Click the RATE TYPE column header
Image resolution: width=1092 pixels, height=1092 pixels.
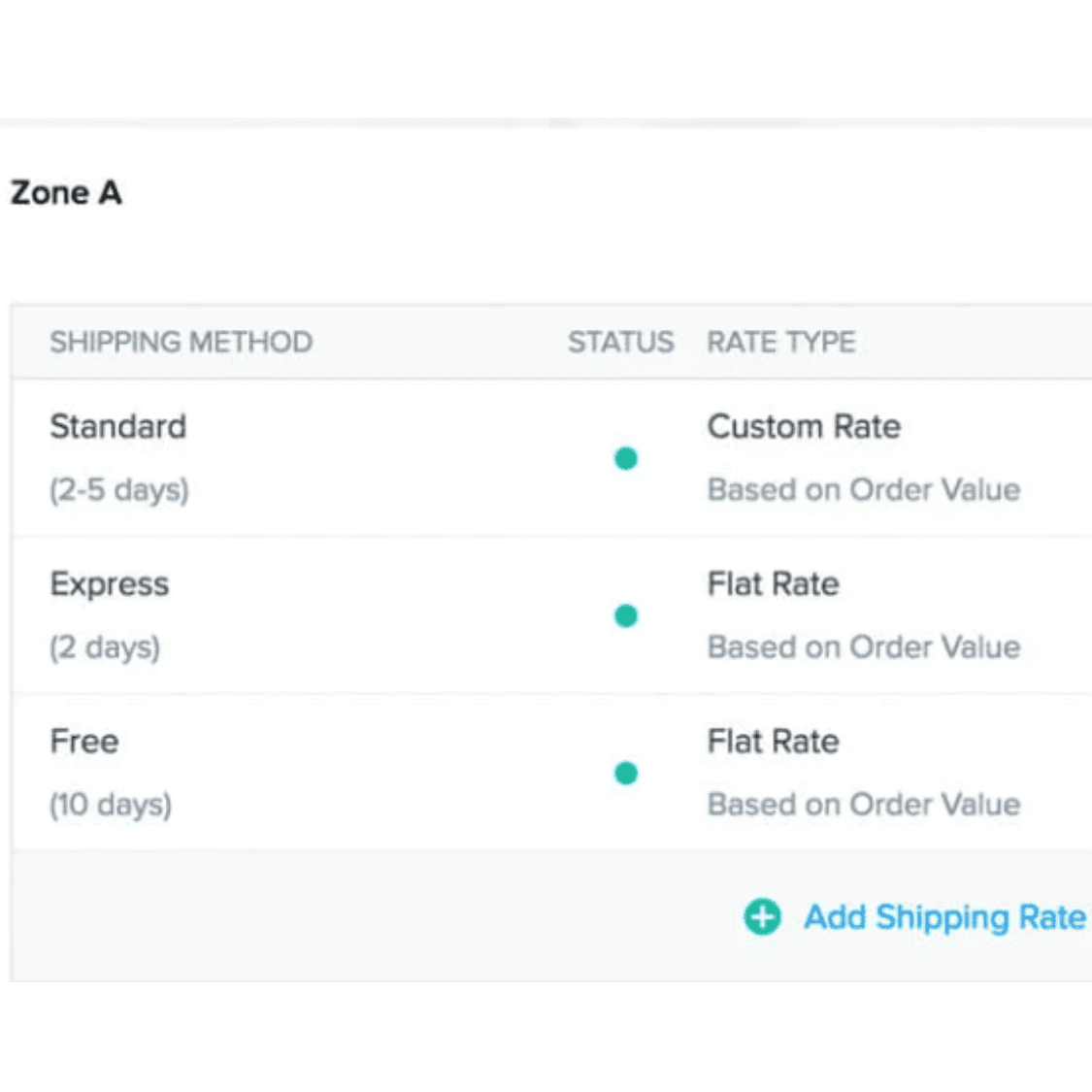pos(781,342)
